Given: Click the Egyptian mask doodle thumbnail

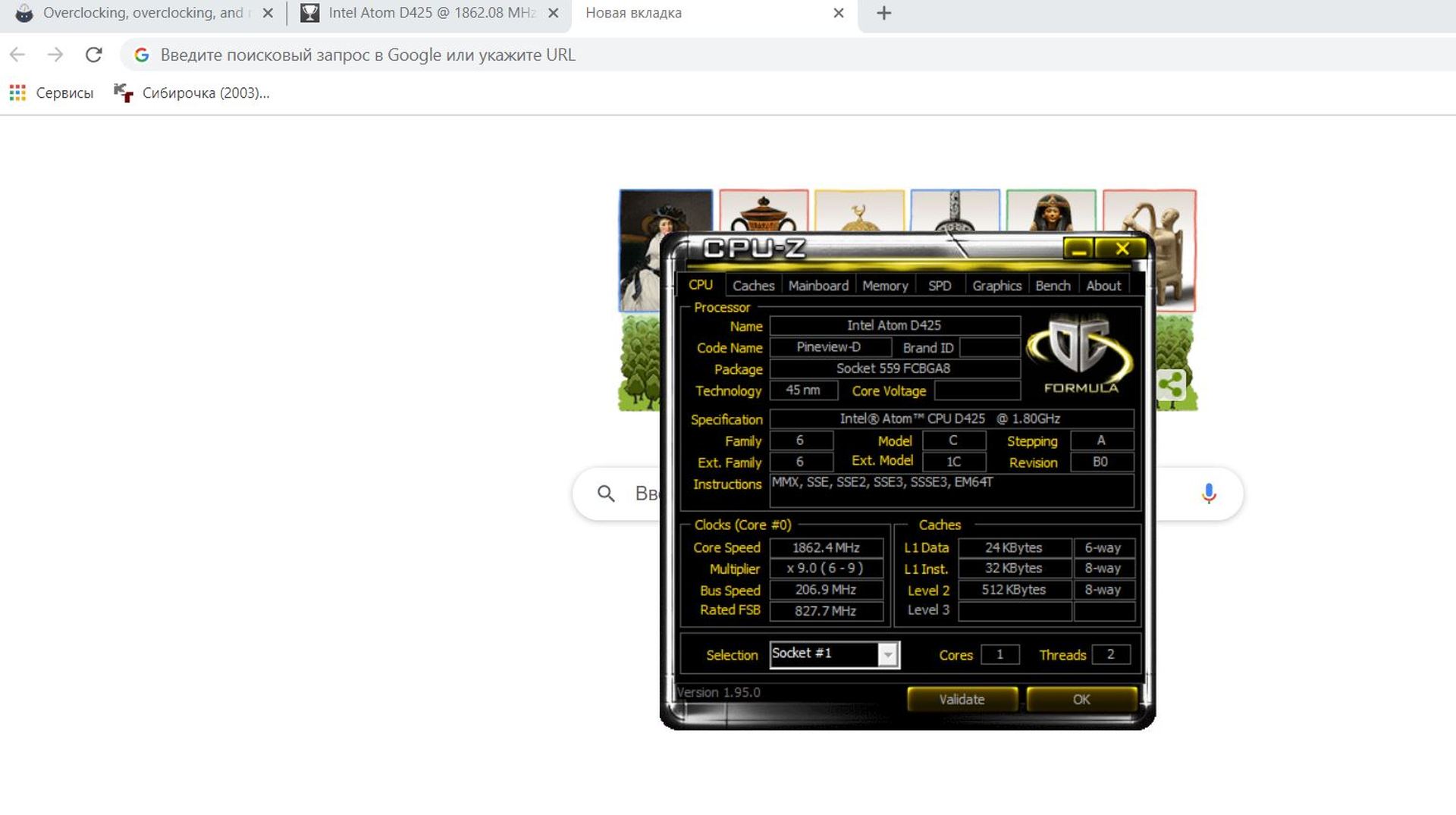Looking at the screenshot, I should (1051, 210).
